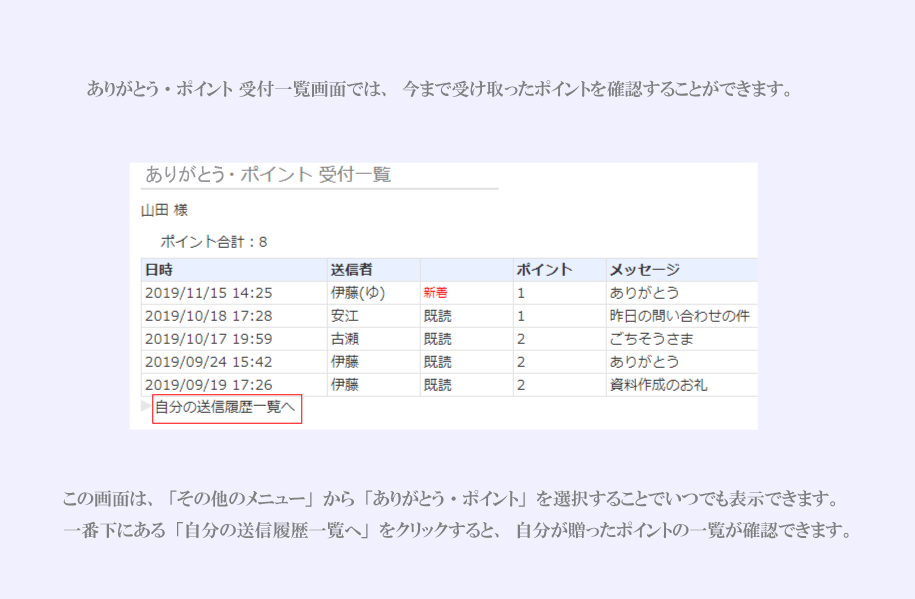This screenshot has width=915, height=599.
Task: Click the 既読 status in 古瀬's row
Action: (x=438, y=339)
